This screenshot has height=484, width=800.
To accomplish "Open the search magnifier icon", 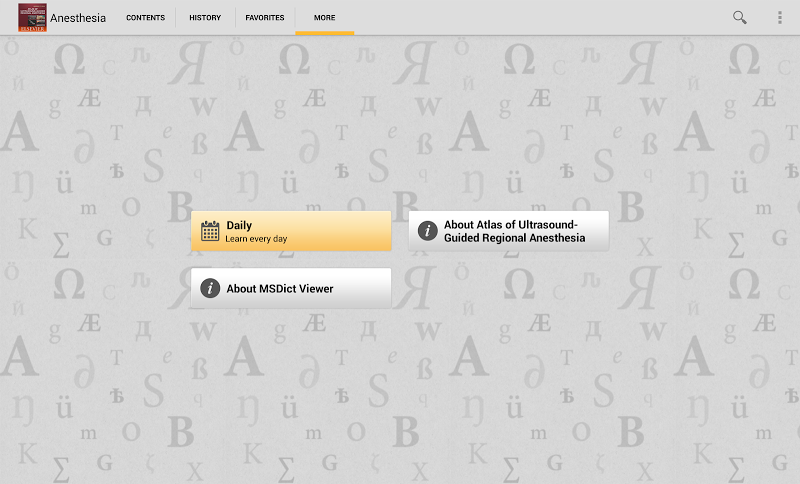I will click(x=740, y=17).
